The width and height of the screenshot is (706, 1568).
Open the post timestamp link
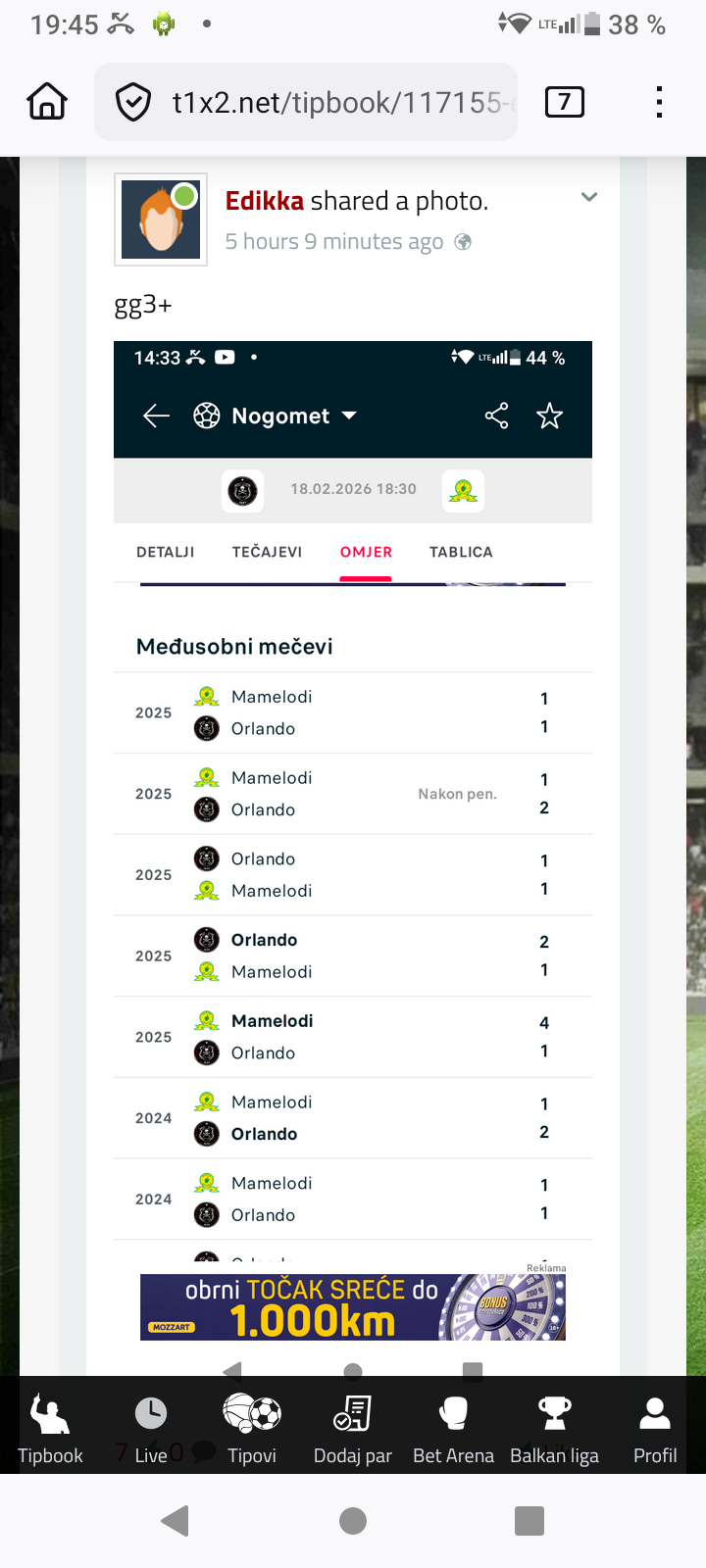(x=333, y=242)
